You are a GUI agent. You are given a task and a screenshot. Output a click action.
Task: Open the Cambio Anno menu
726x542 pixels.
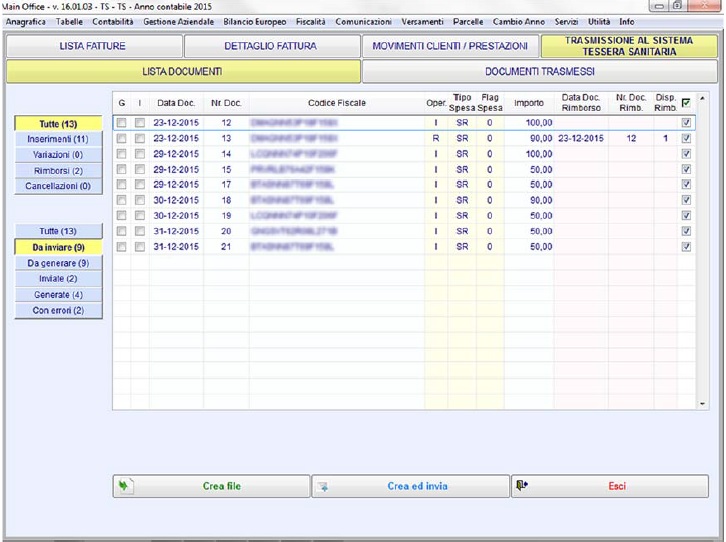[519, 22]
